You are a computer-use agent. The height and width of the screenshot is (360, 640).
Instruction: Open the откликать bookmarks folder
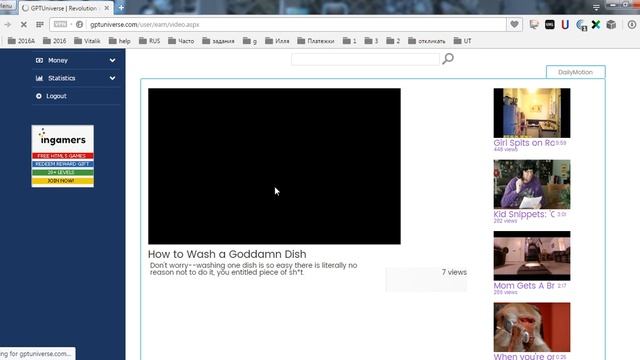pos(427,41)
